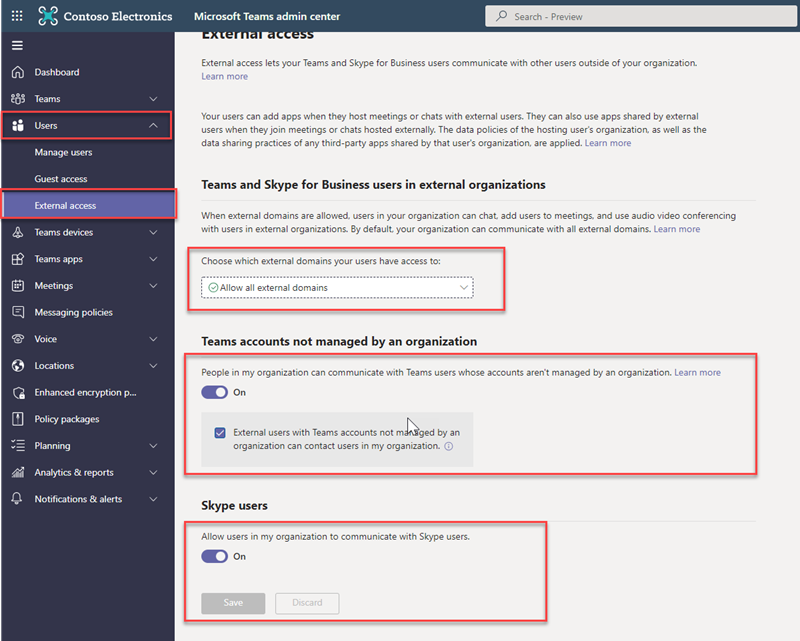Click Learn more after data policies paragraph
Screen dimensions: 800x641
[x=608, y=143]
